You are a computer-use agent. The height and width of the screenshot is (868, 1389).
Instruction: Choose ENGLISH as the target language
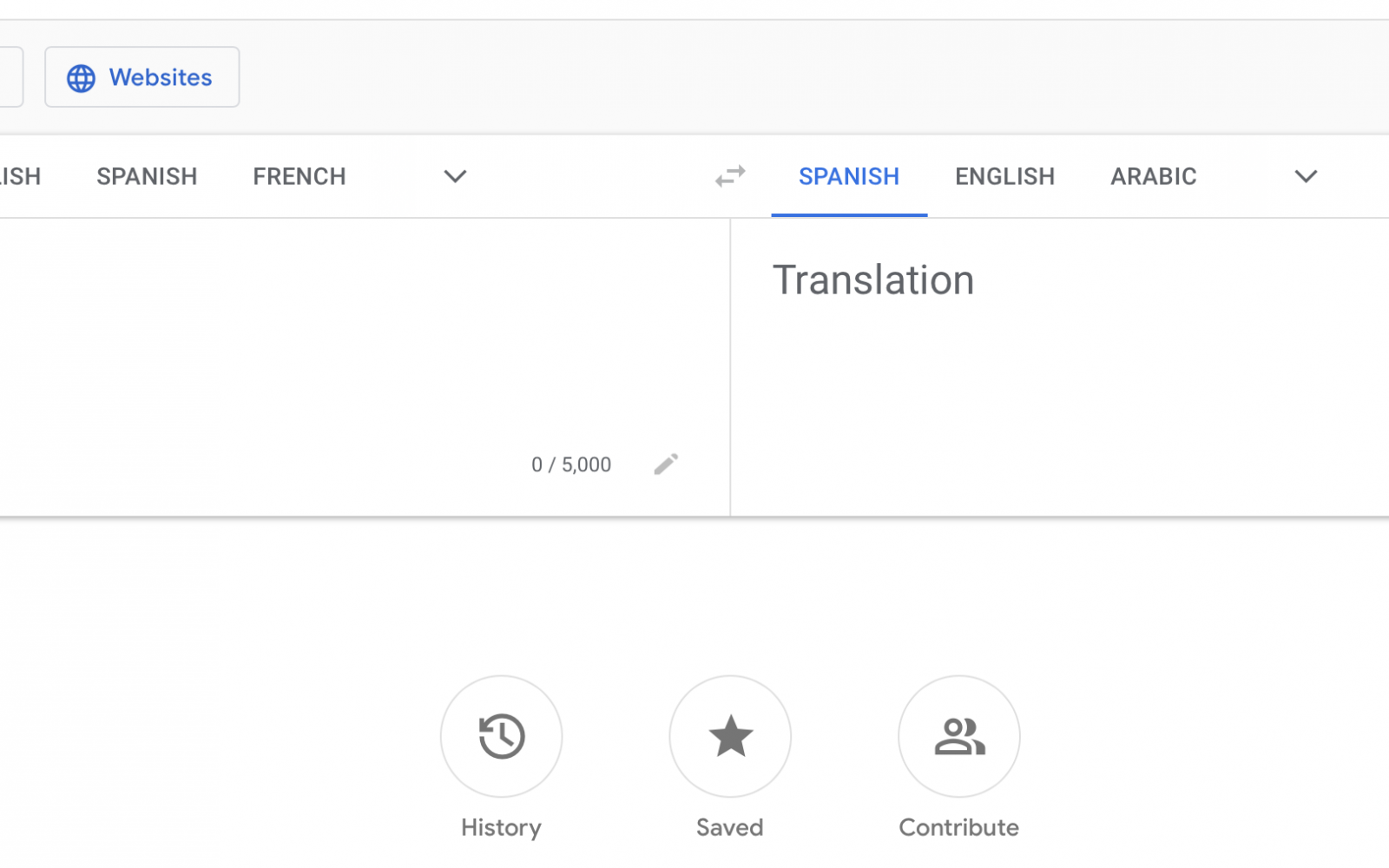click(x=1004, y=176)
